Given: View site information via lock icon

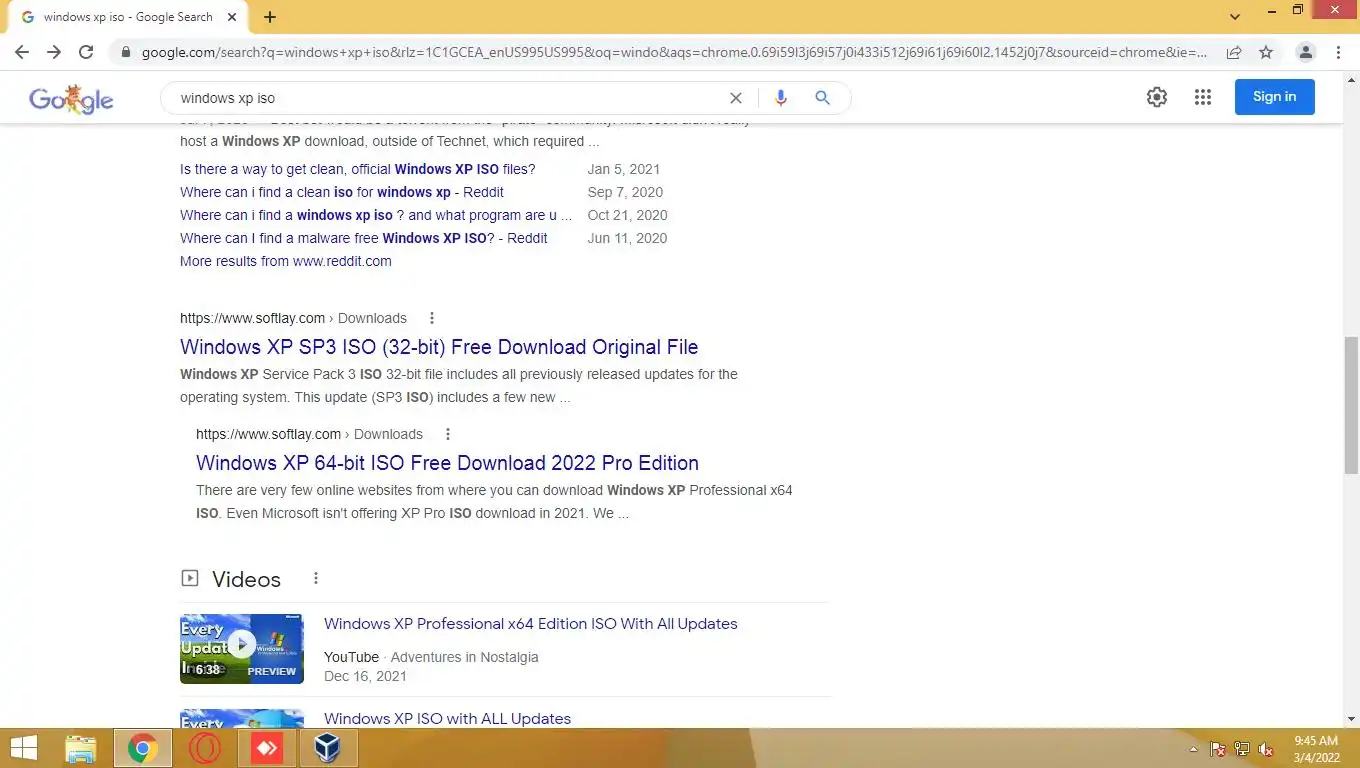Looking at the screenshot, I should click(x=125, y=52).
